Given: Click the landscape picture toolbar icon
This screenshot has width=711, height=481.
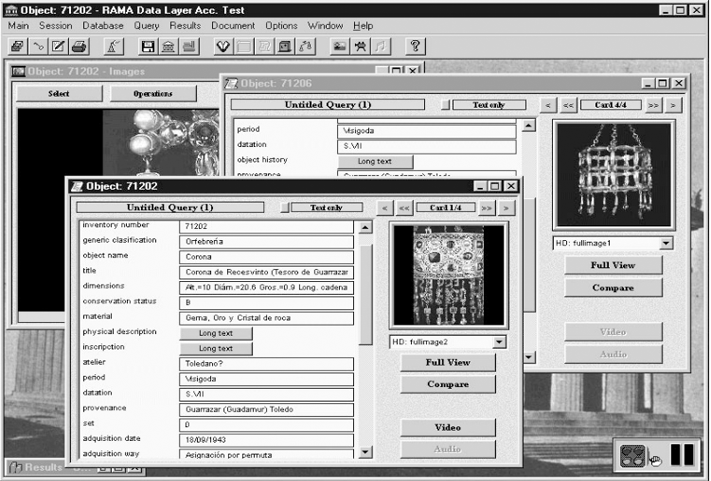Looking at the screenshot, I should [x=340, y=46].
